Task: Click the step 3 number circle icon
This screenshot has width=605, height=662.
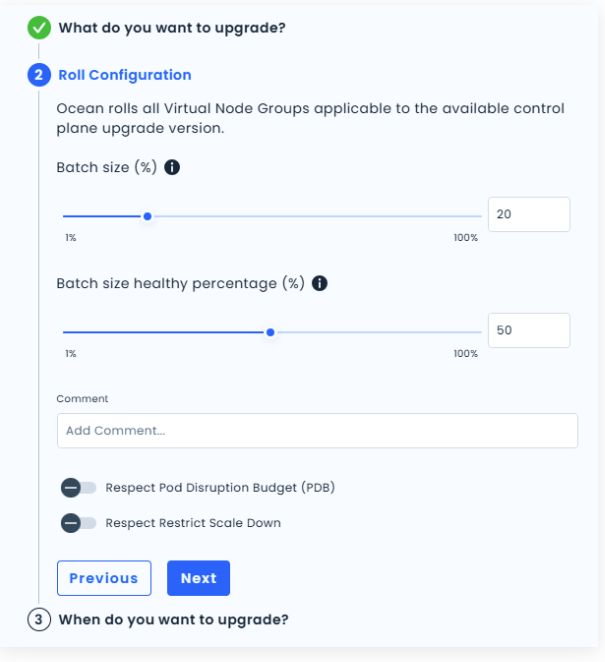Action: click(39, 620)
